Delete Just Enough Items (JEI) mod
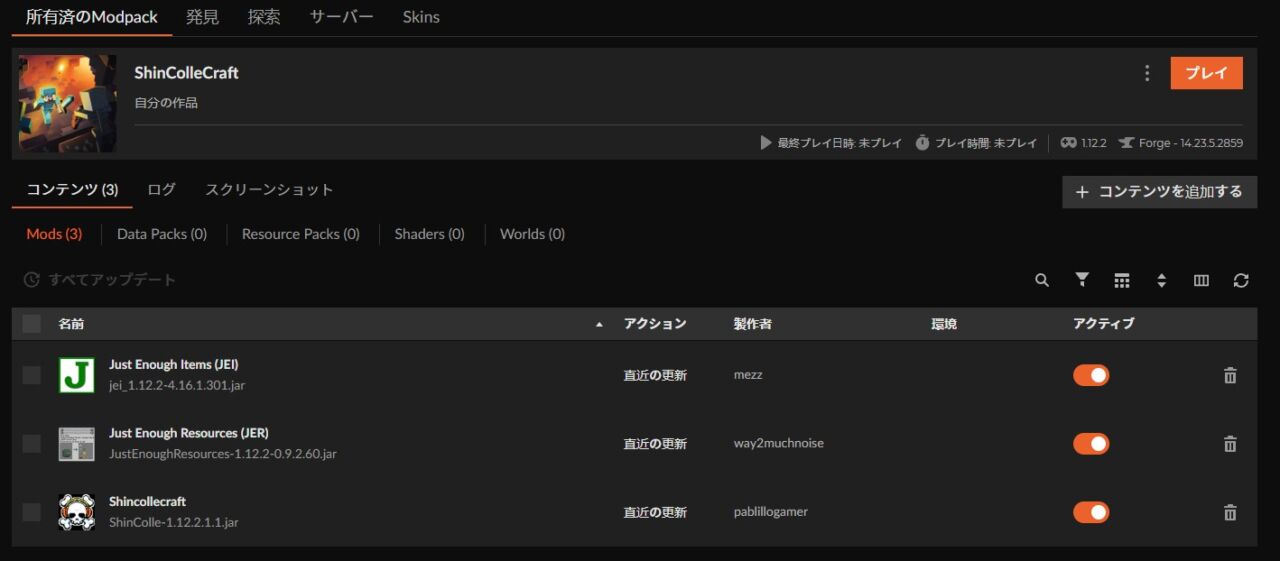1280x561 pixels. 1230,376
